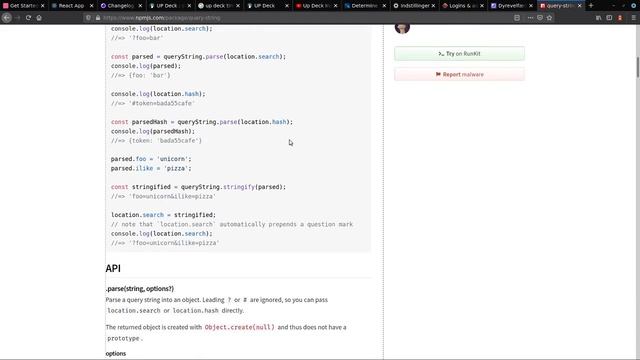Close the Dyrevelfær tab

tap(531, 6)
